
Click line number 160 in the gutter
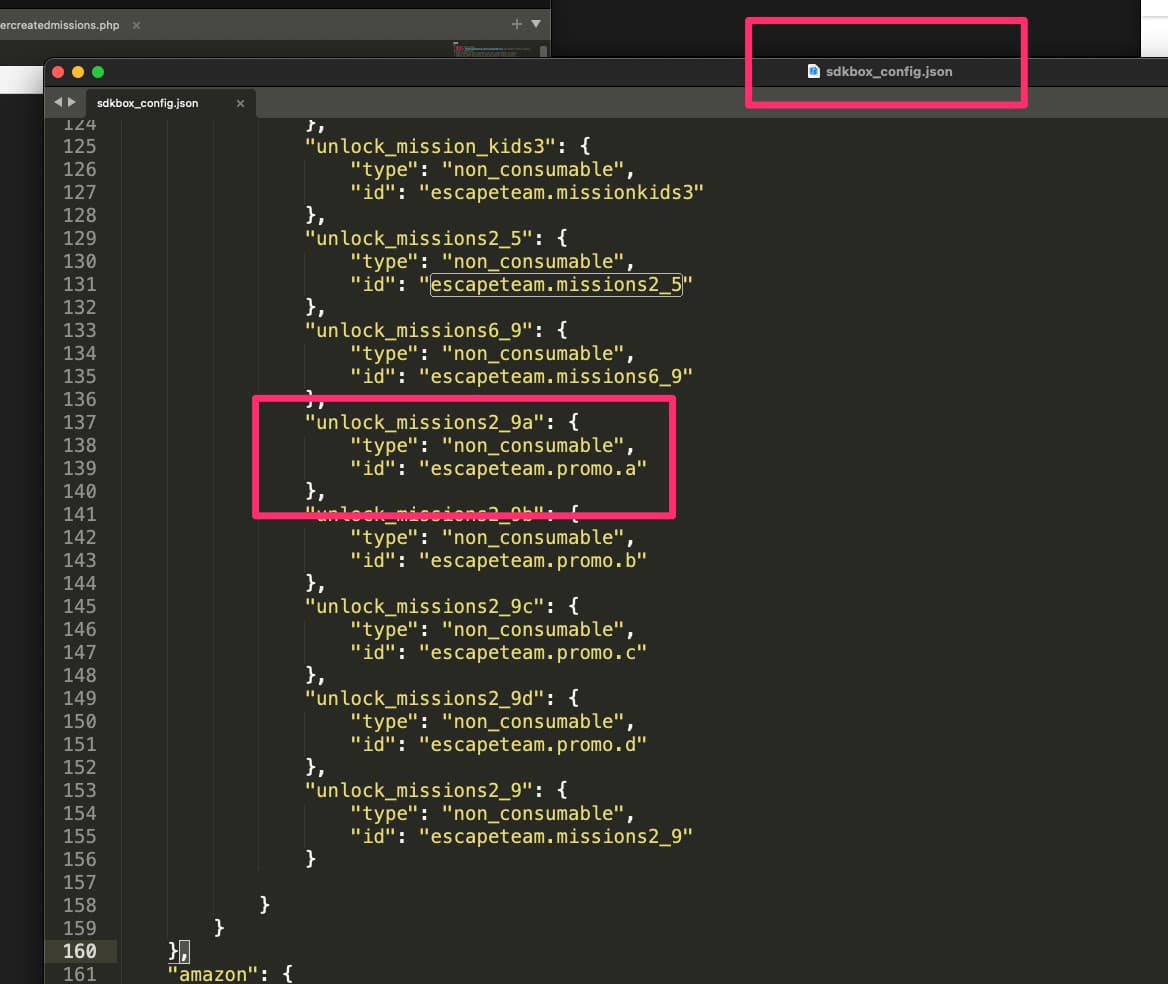(79, 951)
